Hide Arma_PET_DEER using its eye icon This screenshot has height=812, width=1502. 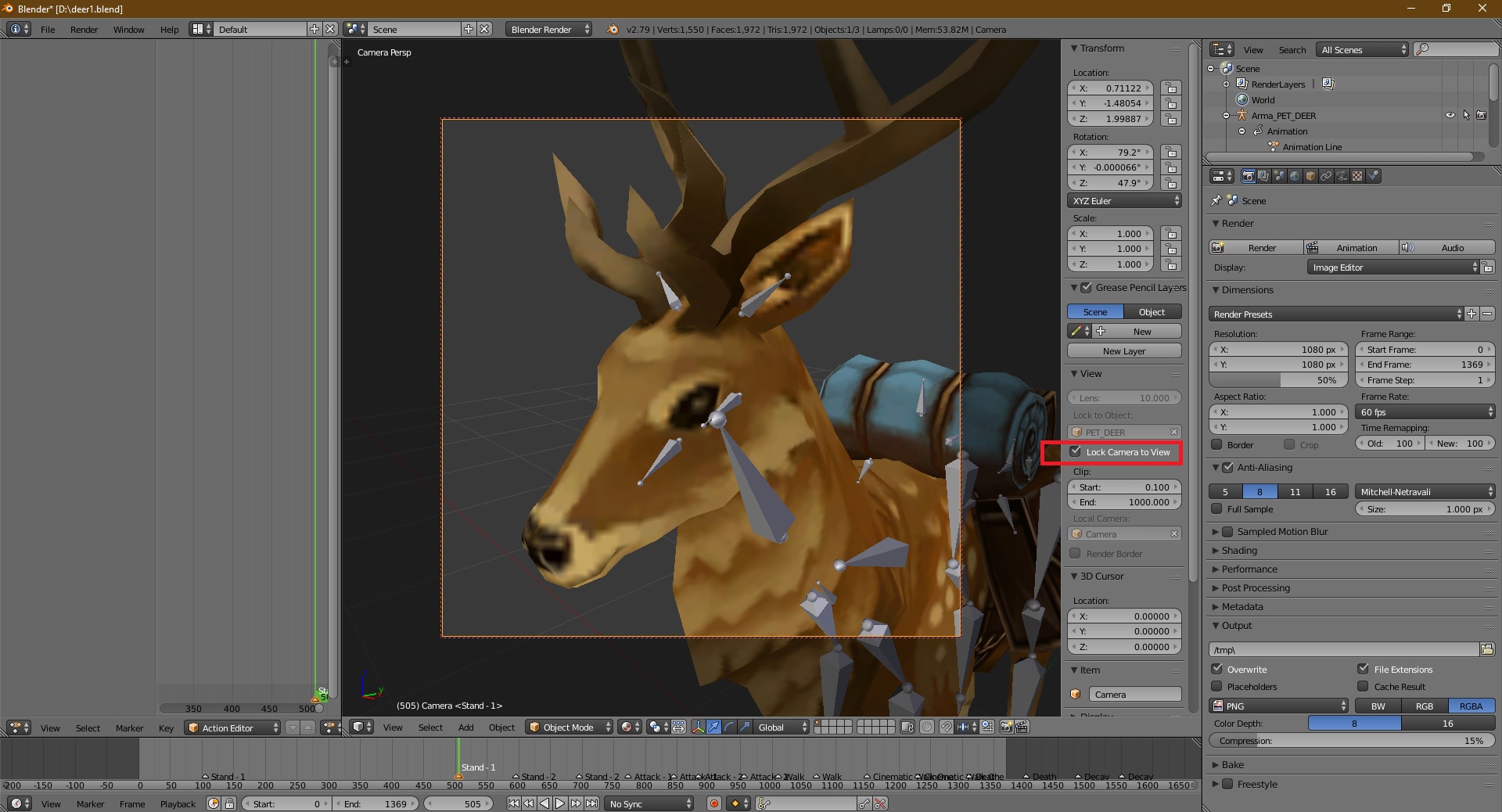click(x=1450, y=115)
